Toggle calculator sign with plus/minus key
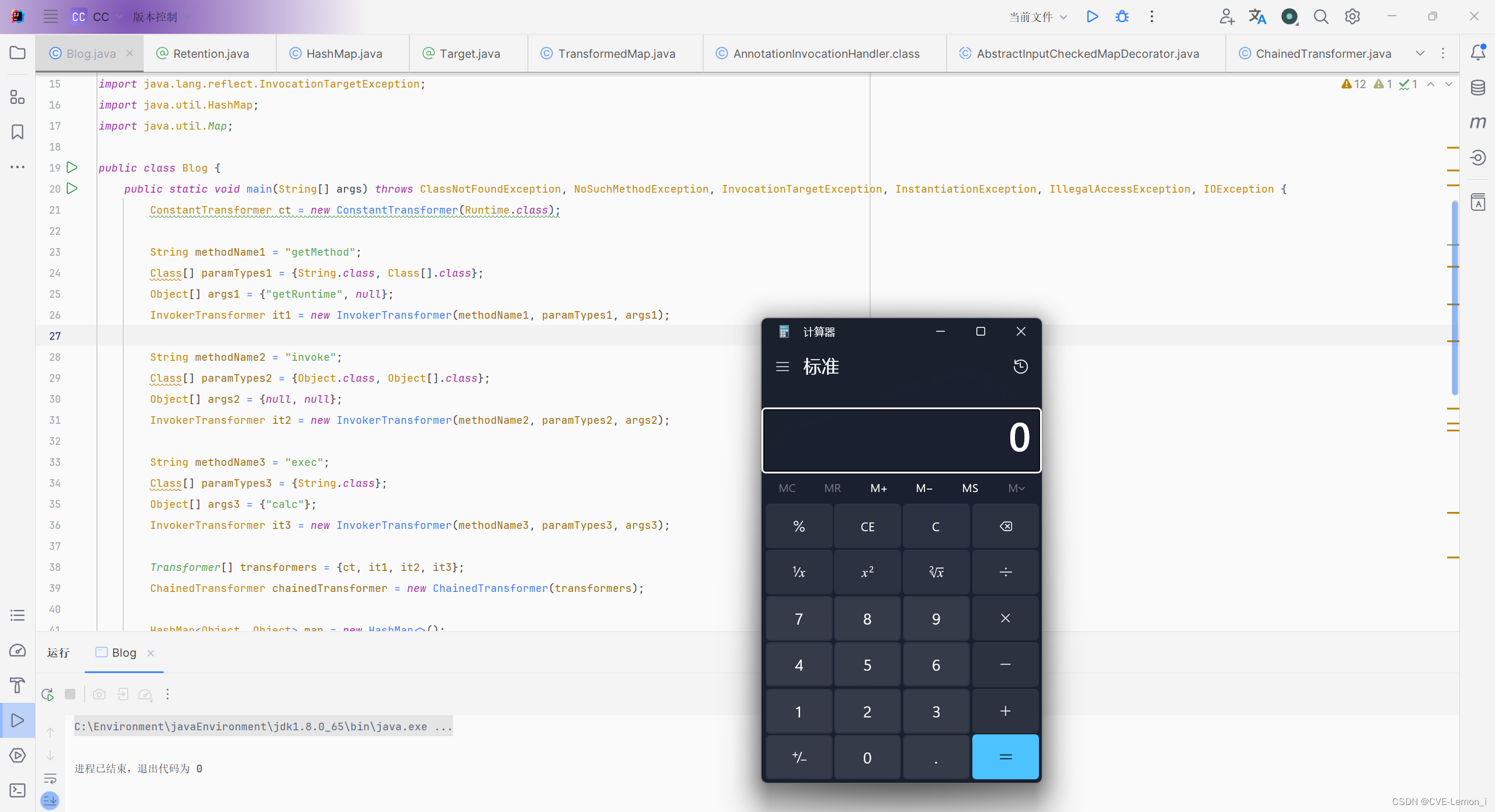Screen dimensions: 1495x812 tap(799, 757)
